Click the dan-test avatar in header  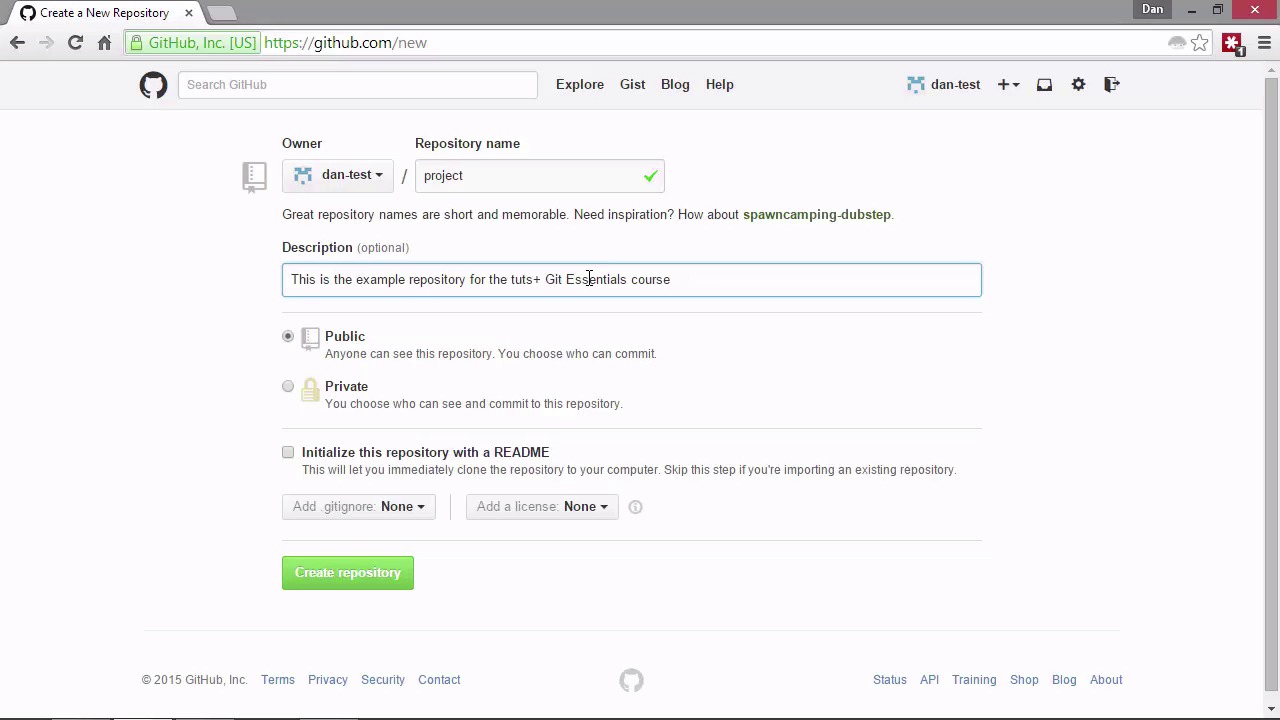point(916,85)
